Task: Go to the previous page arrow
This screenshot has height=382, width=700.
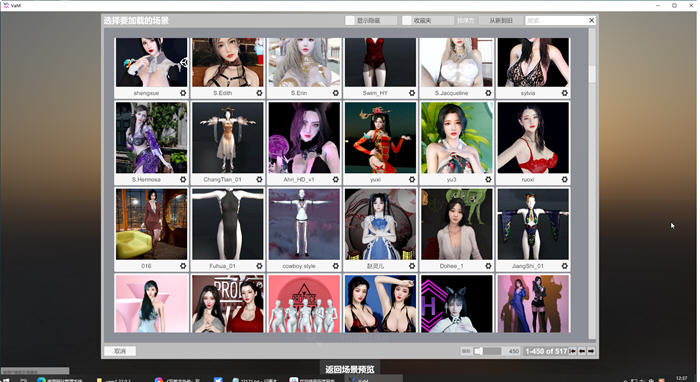Action: pyautogui.click(x=582, y=351)
